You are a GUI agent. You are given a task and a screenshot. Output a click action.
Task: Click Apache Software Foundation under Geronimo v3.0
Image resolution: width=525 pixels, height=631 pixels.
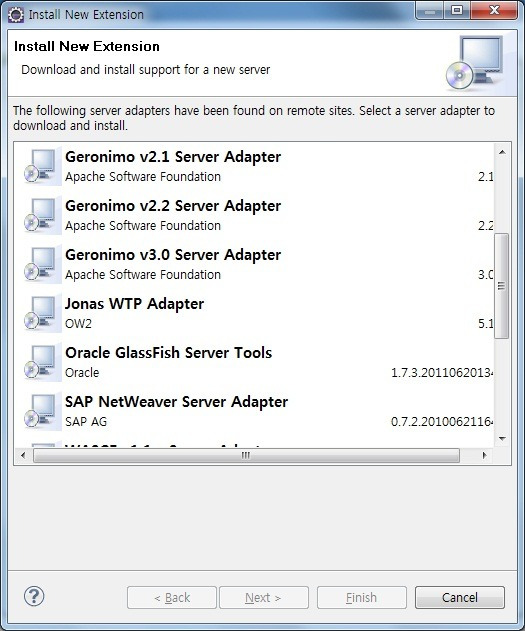(143, 275)
